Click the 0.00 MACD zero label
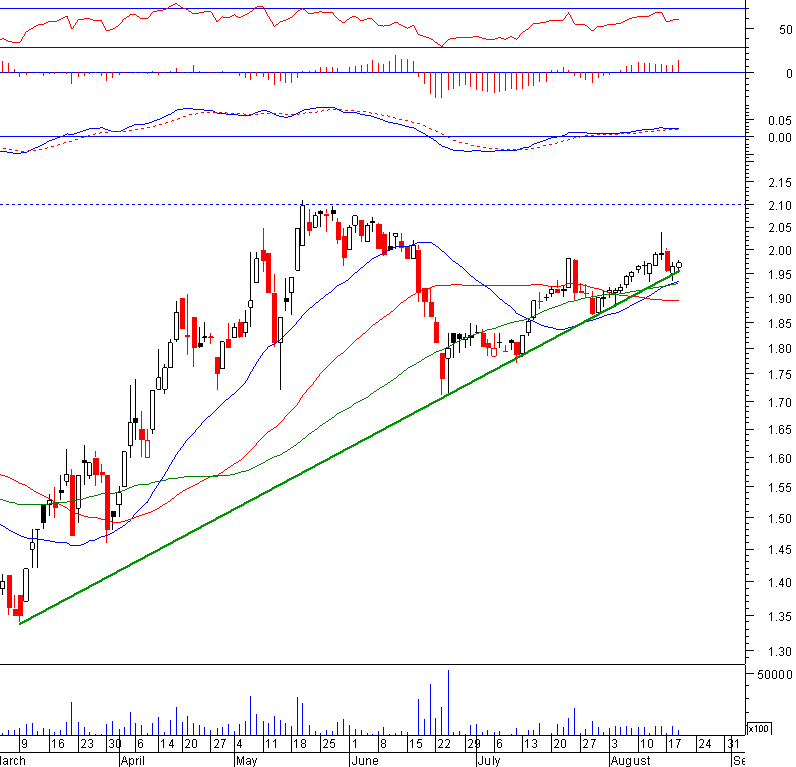Image resolution: width=796 pixels, height=767 pixels. coord(780,138)
